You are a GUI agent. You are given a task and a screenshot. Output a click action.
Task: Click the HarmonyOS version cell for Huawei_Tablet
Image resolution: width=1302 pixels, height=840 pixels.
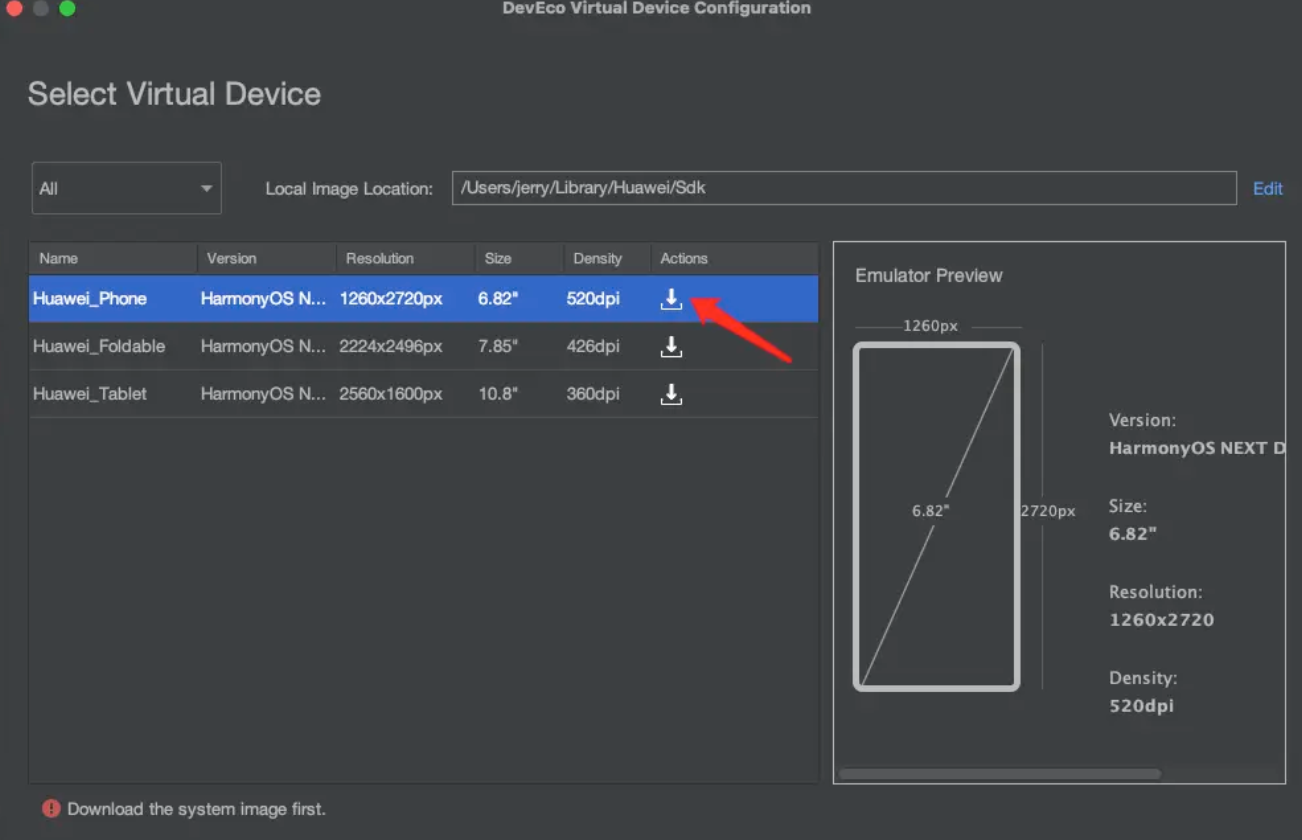(263, 394)
